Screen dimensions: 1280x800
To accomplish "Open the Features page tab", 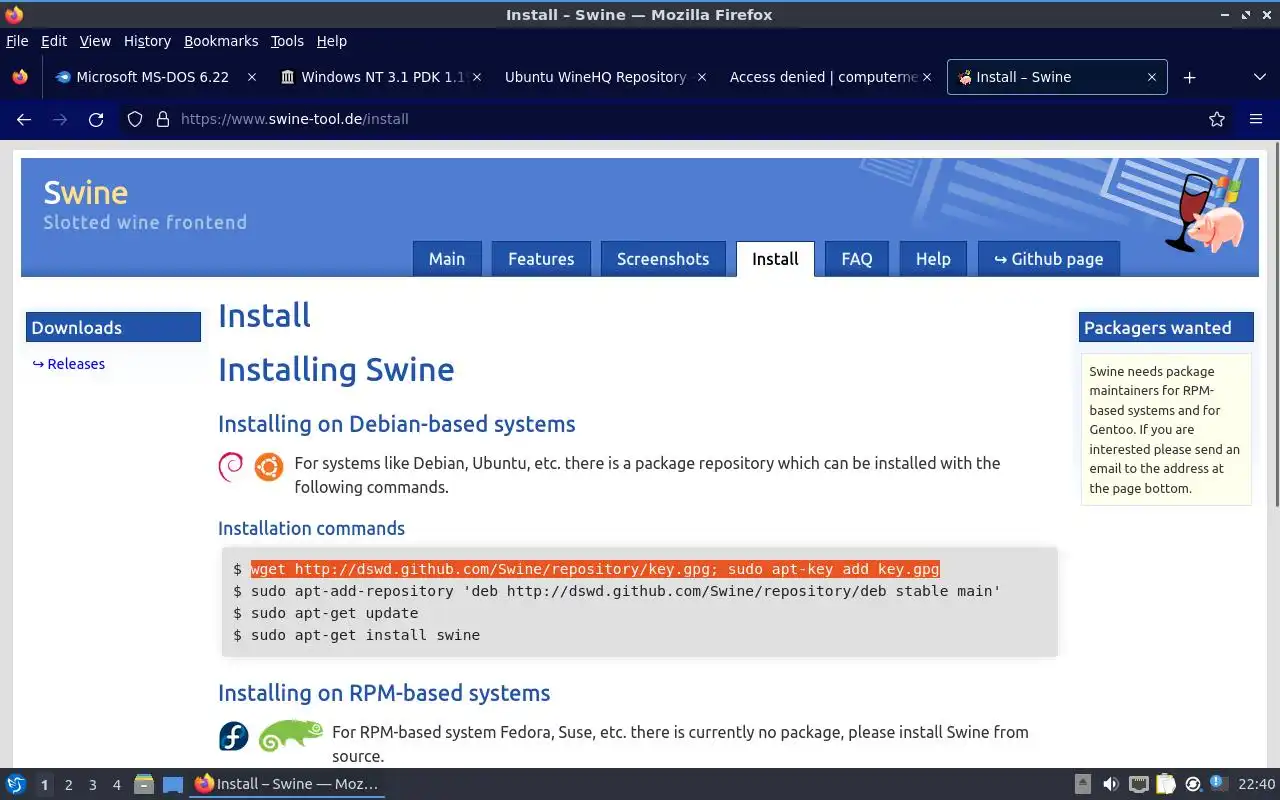I will [541, 259].
